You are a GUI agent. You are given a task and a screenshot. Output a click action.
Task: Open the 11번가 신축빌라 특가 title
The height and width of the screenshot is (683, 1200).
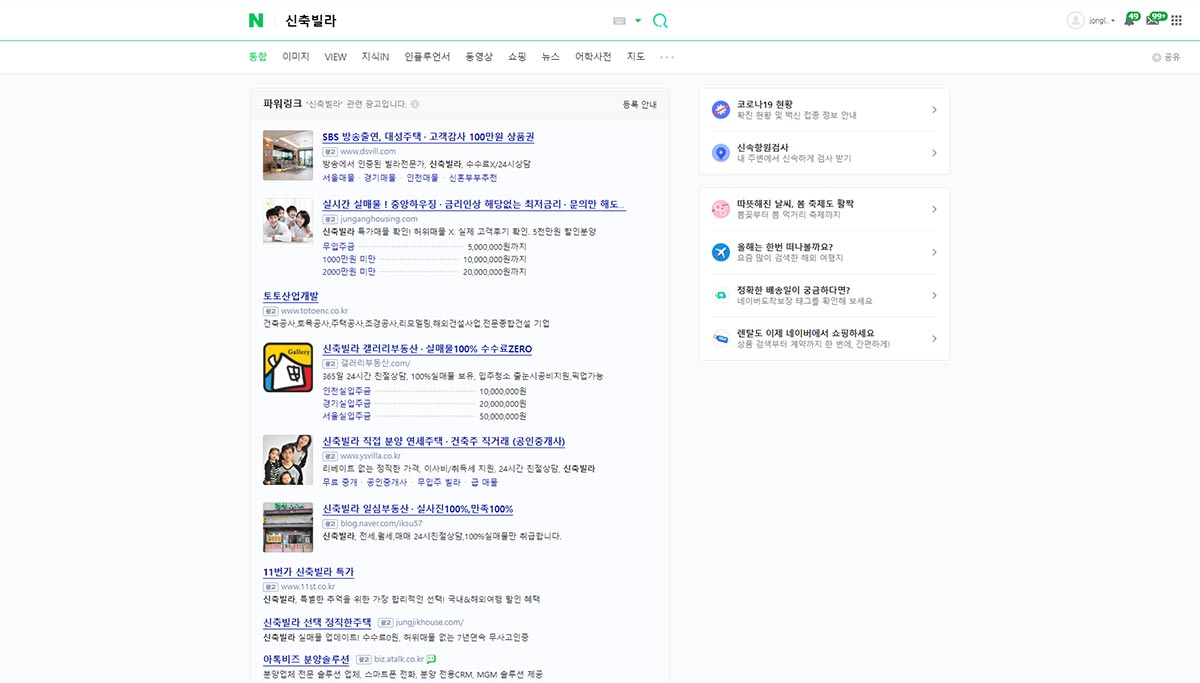[x=308, y=572]
